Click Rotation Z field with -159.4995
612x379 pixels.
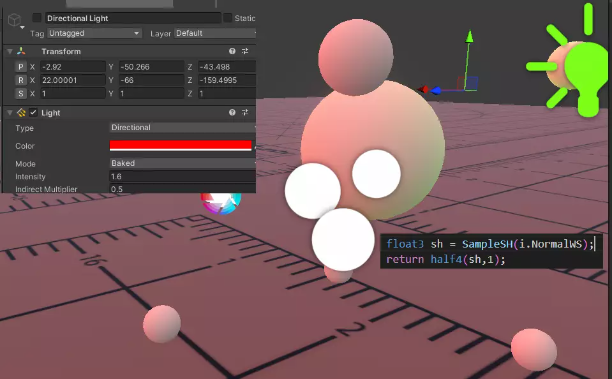[x=227, y=80]
